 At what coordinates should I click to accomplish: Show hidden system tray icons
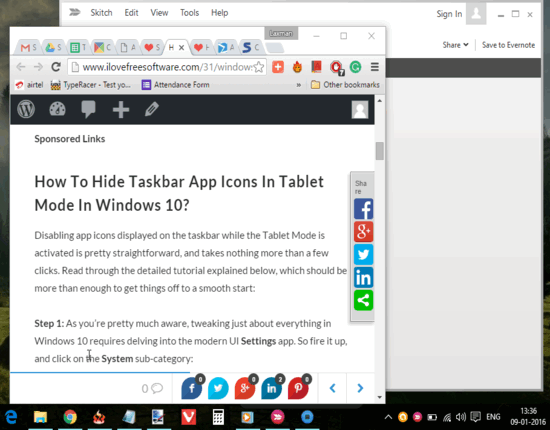point(388,417)
